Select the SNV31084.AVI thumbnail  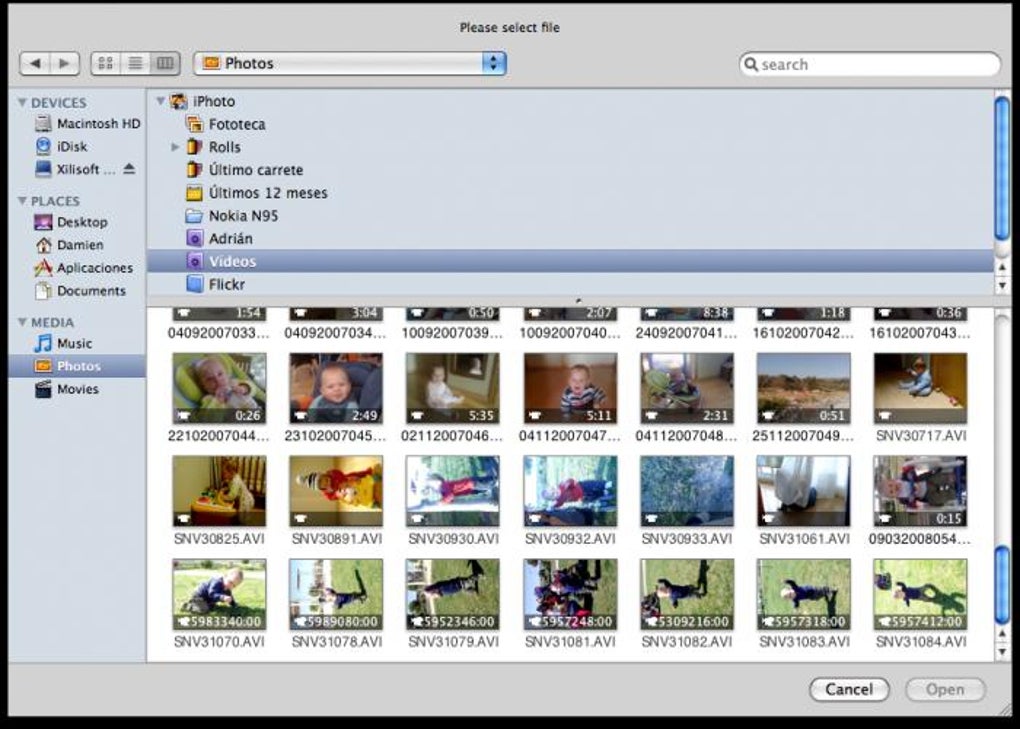coord(920,594)
